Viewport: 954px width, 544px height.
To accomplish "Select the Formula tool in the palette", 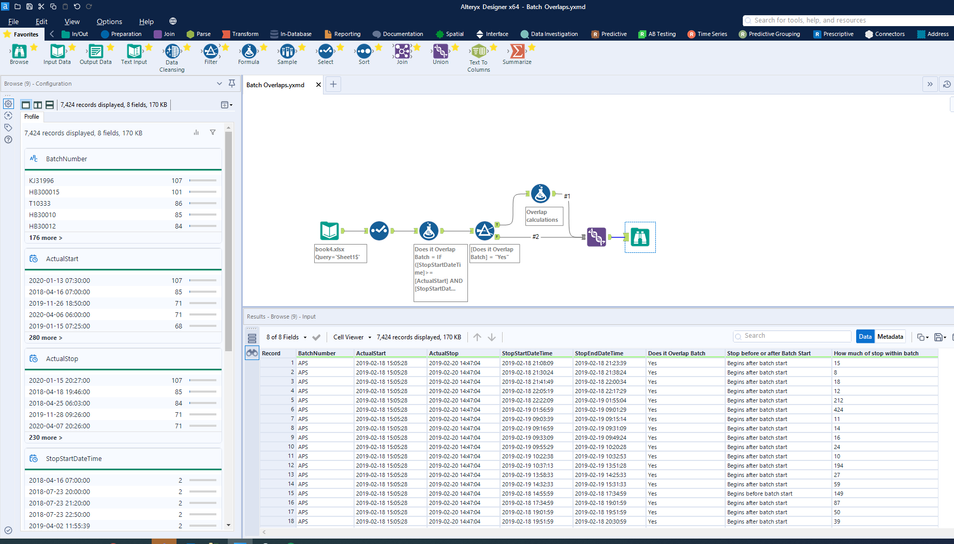I will (x=248, y=53).
